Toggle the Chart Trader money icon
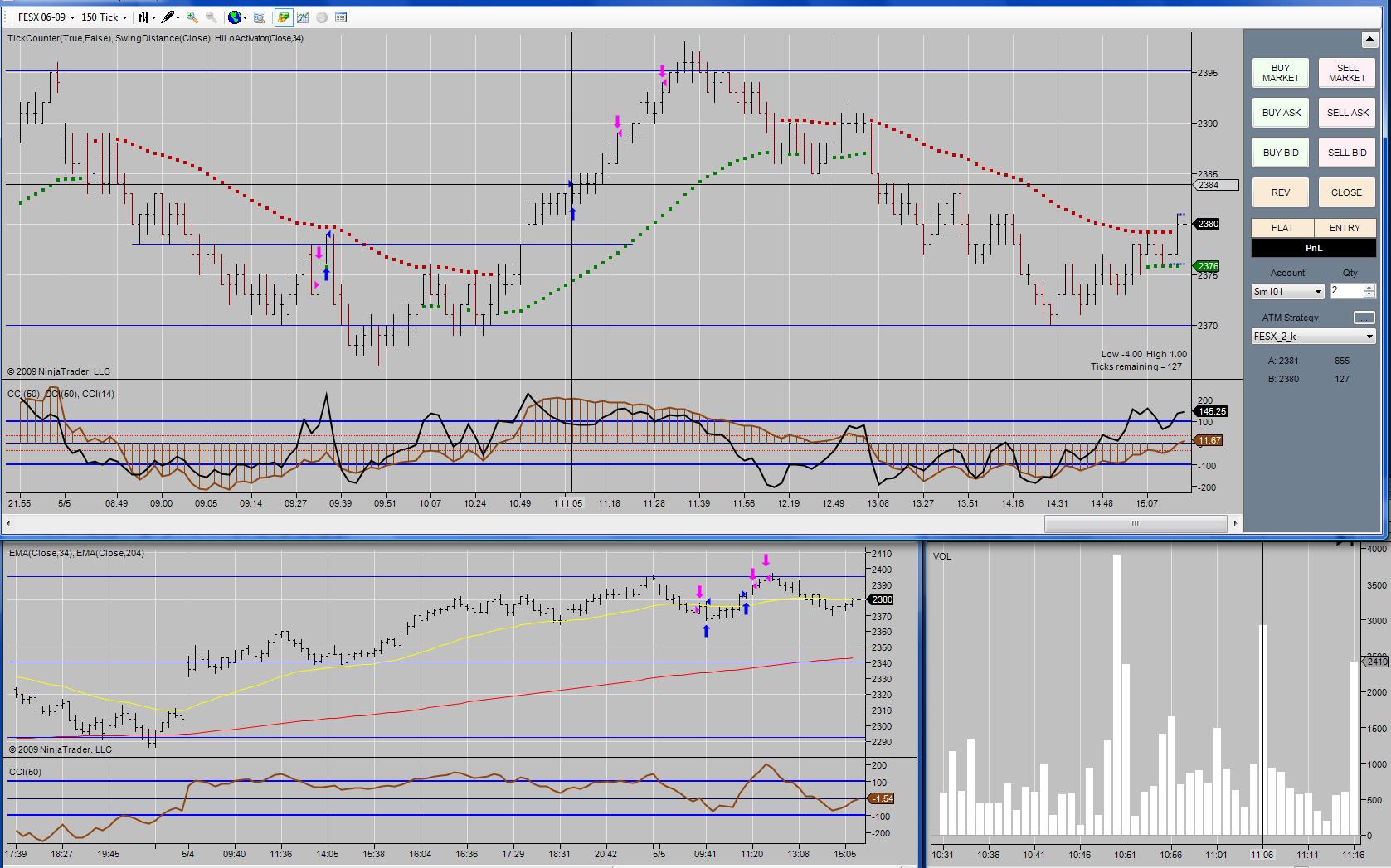This screenshot has width=1391, height=868. 284,17
